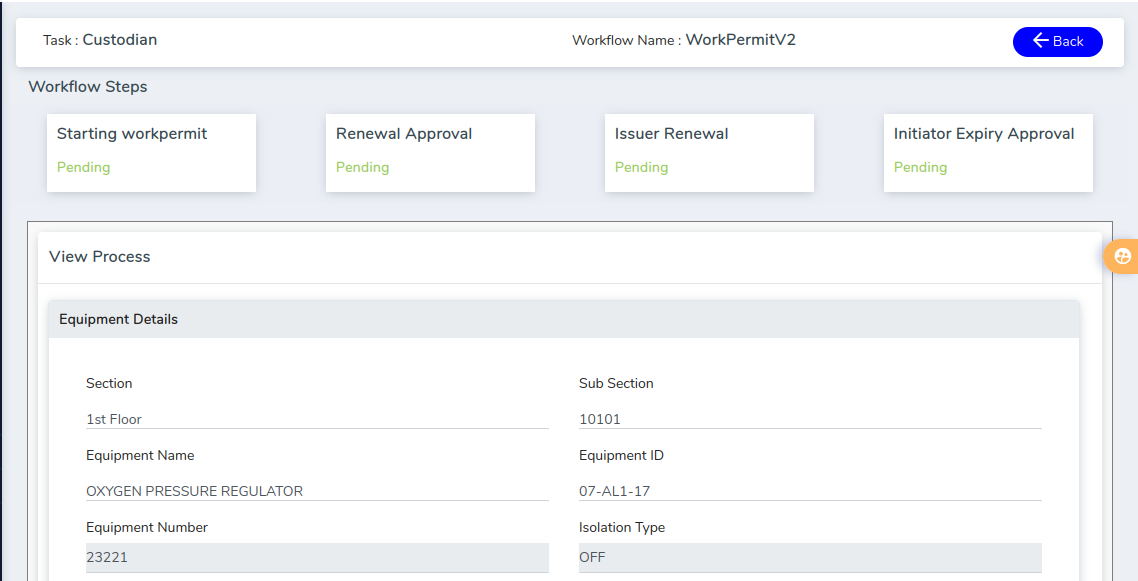
Task: Open the Initiator Expiry Approval step
Action: click(988, 151)
